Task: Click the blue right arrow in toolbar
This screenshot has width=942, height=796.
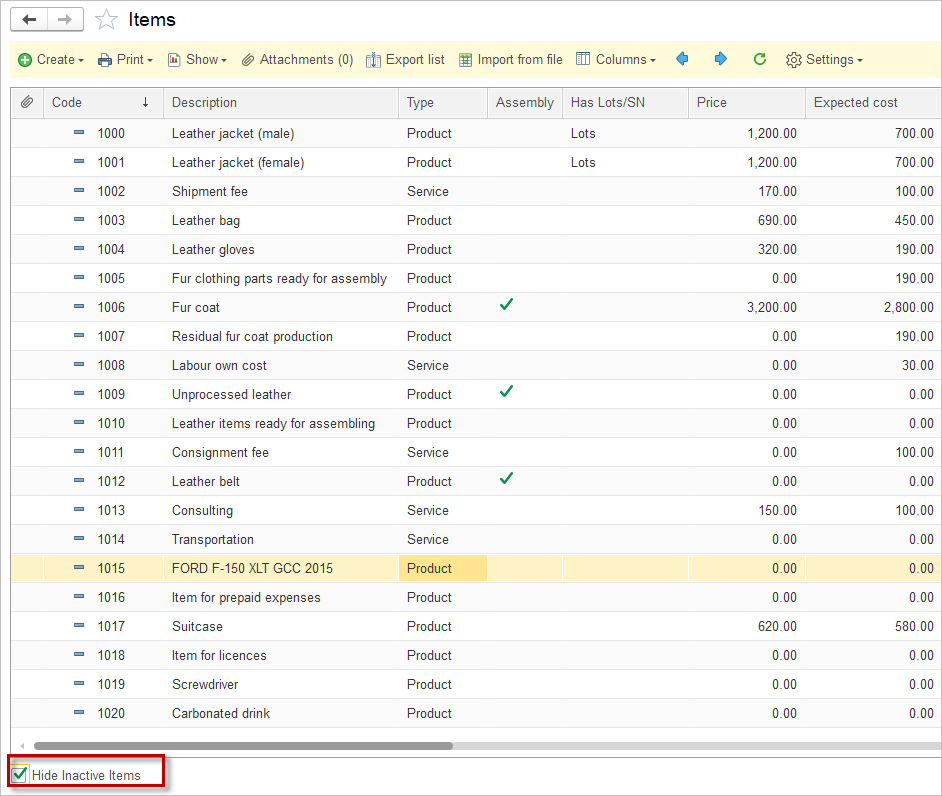Action: coord(720,60)
